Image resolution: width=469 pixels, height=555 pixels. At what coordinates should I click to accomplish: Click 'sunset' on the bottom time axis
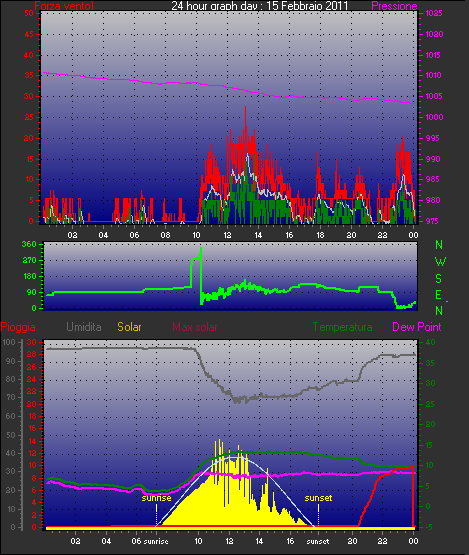coord(318,541)
